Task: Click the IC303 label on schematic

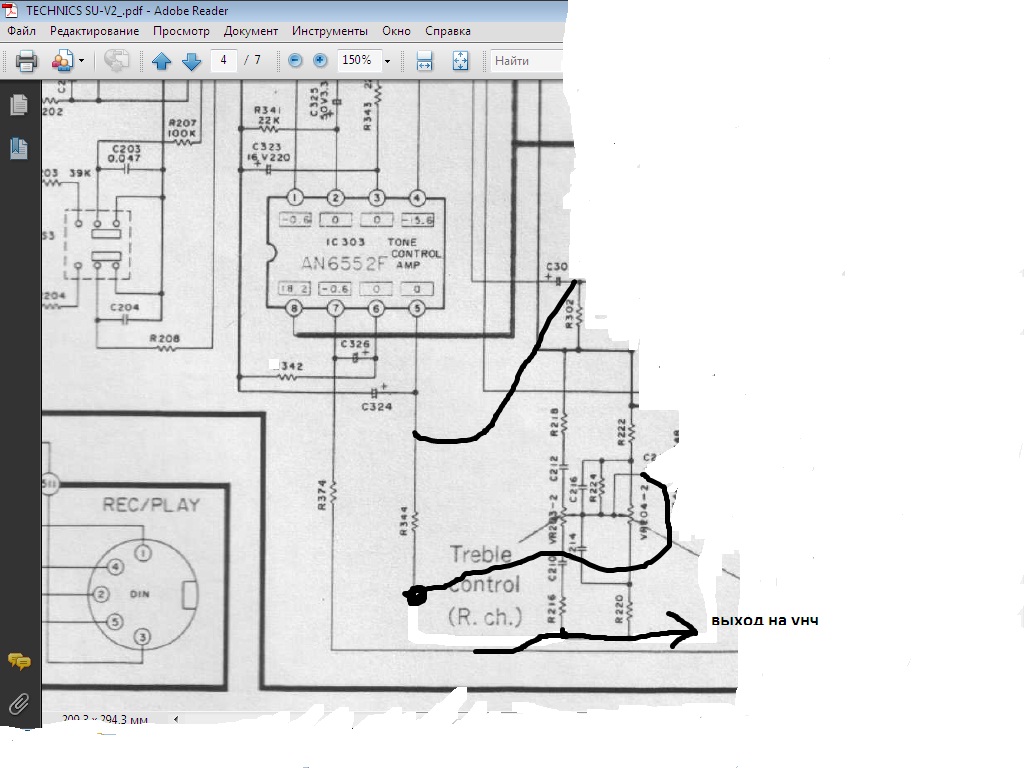Action: click(345, 242)
